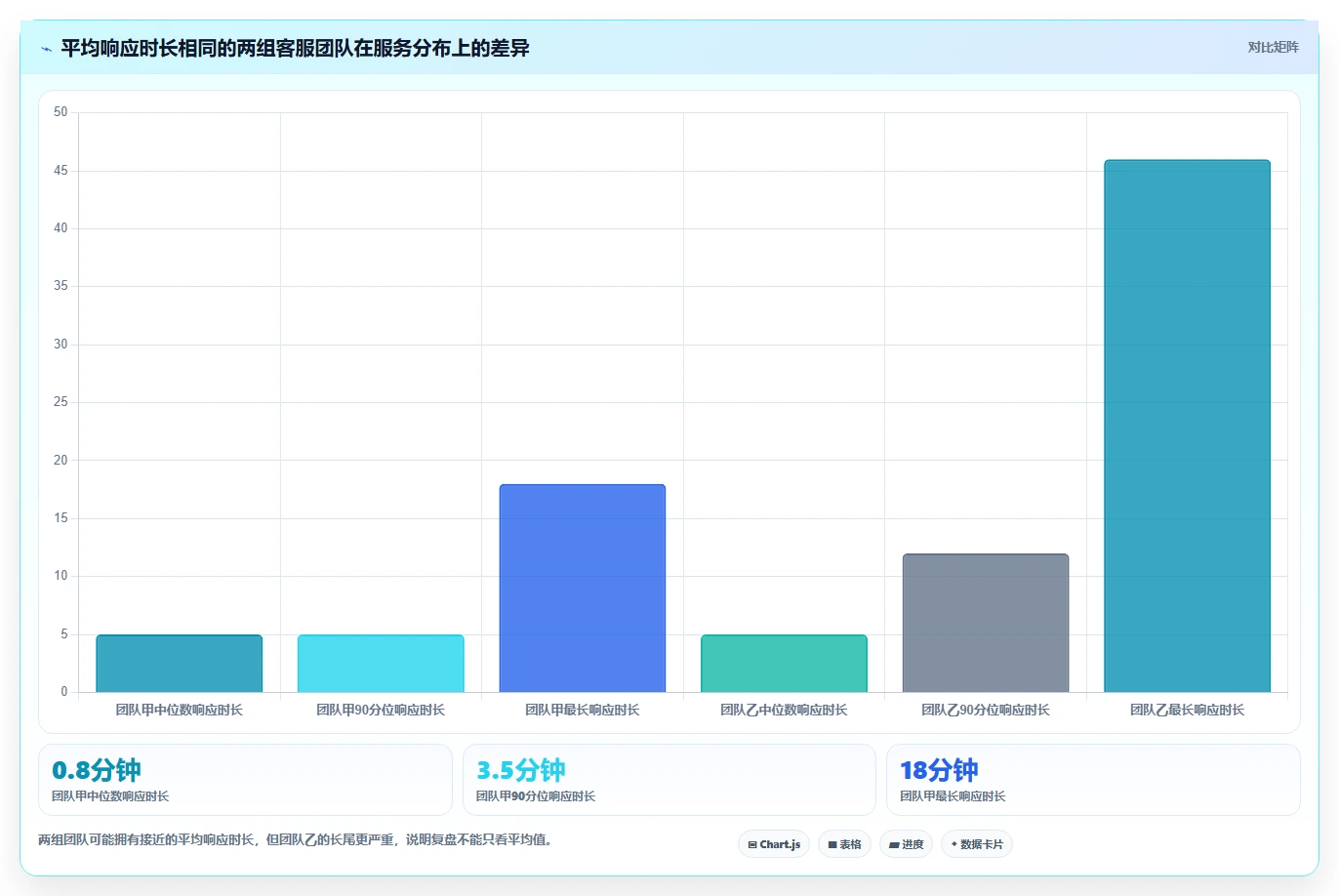Click the 团队甲最长响应时长 card caption
The height and width of the screenshot is (896, 1339).
coord(953,796)
